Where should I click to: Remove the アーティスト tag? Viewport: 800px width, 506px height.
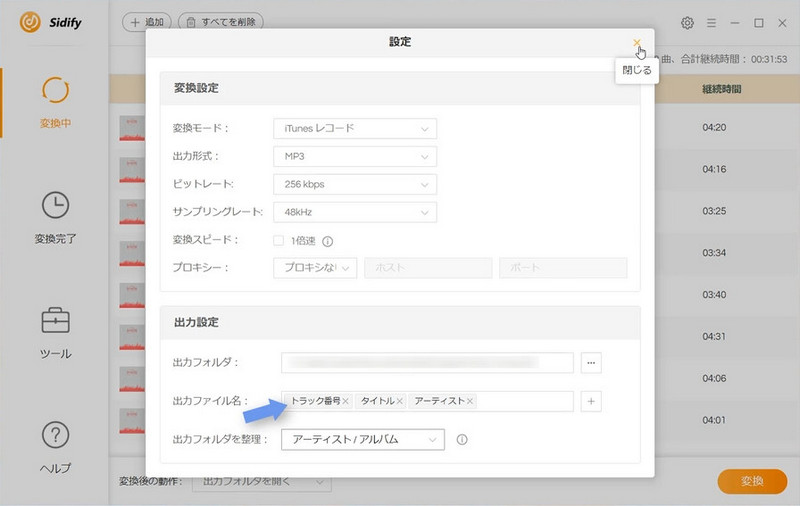(470, 401)
